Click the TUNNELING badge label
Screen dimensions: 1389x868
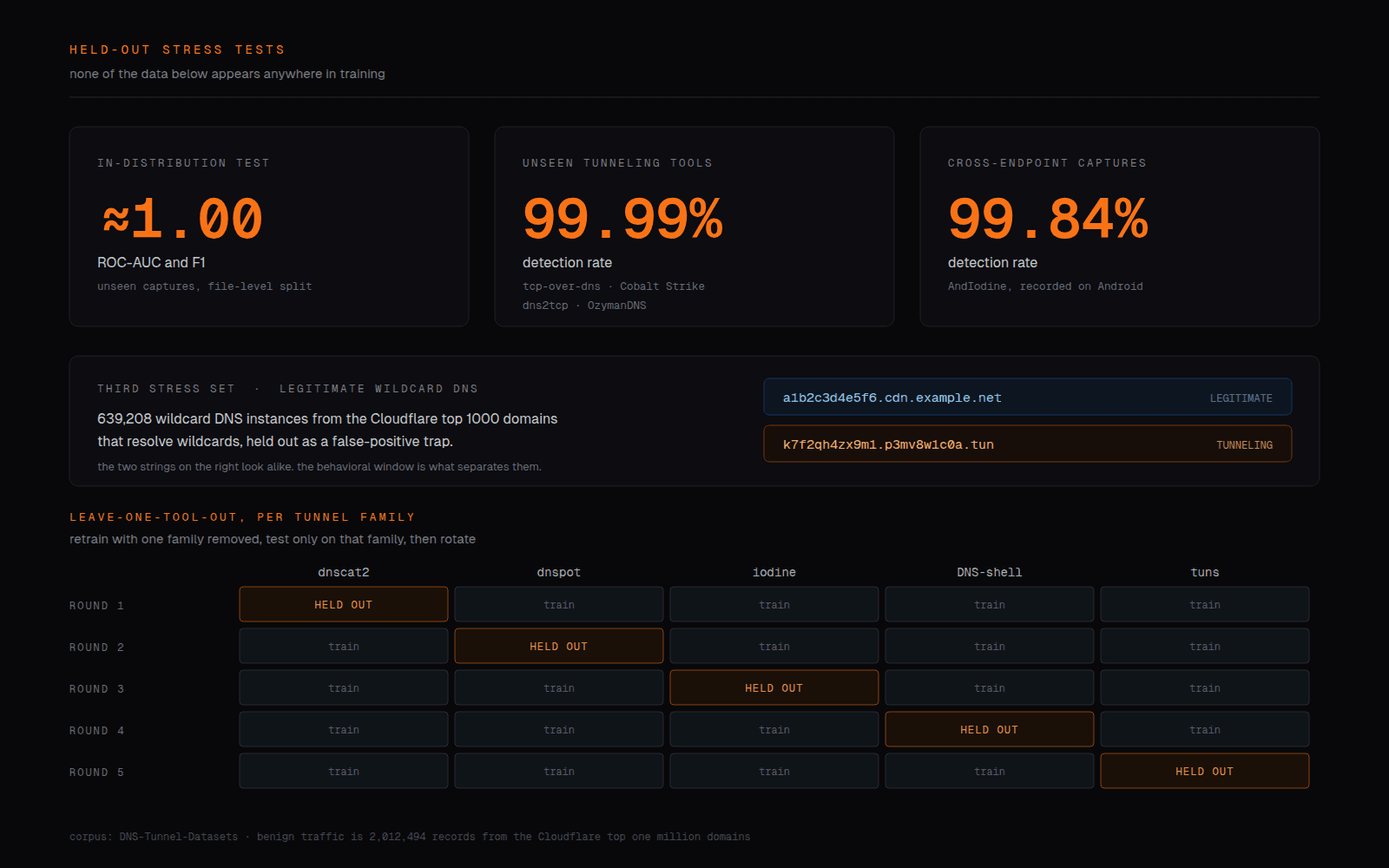coord(1244,444)
